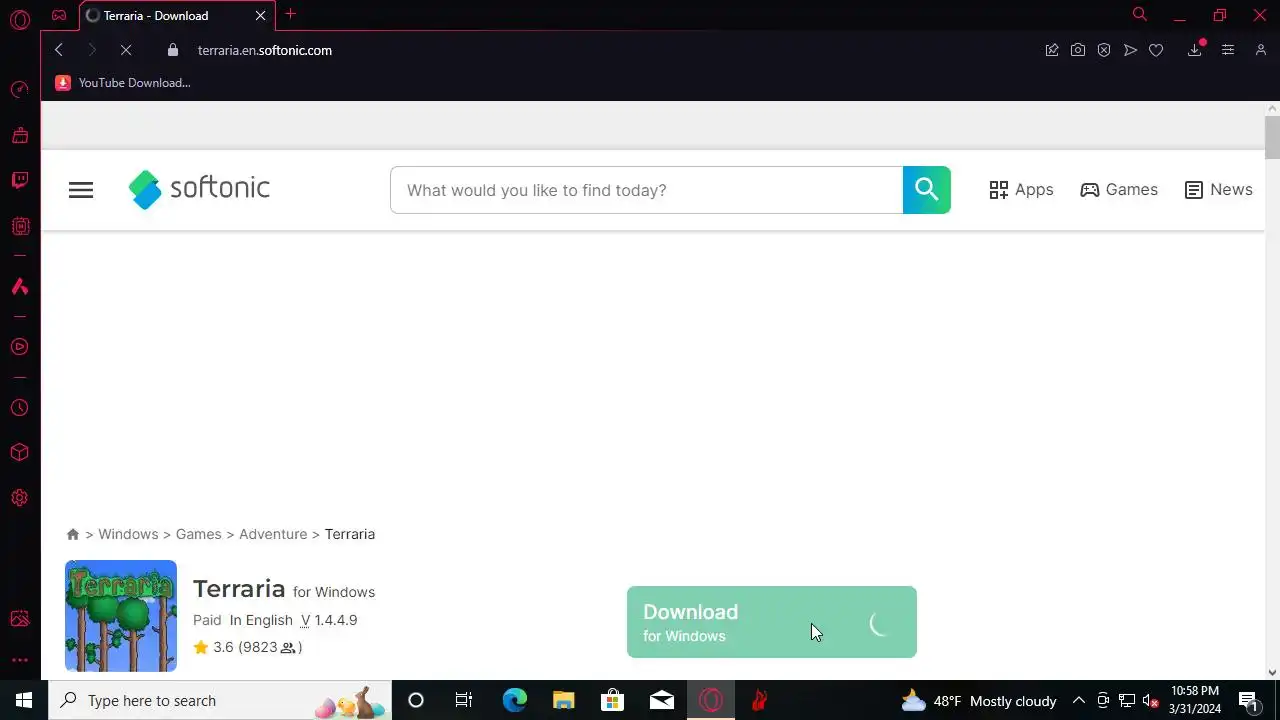Click the home icon in breadcrumbs

[73, 534]
